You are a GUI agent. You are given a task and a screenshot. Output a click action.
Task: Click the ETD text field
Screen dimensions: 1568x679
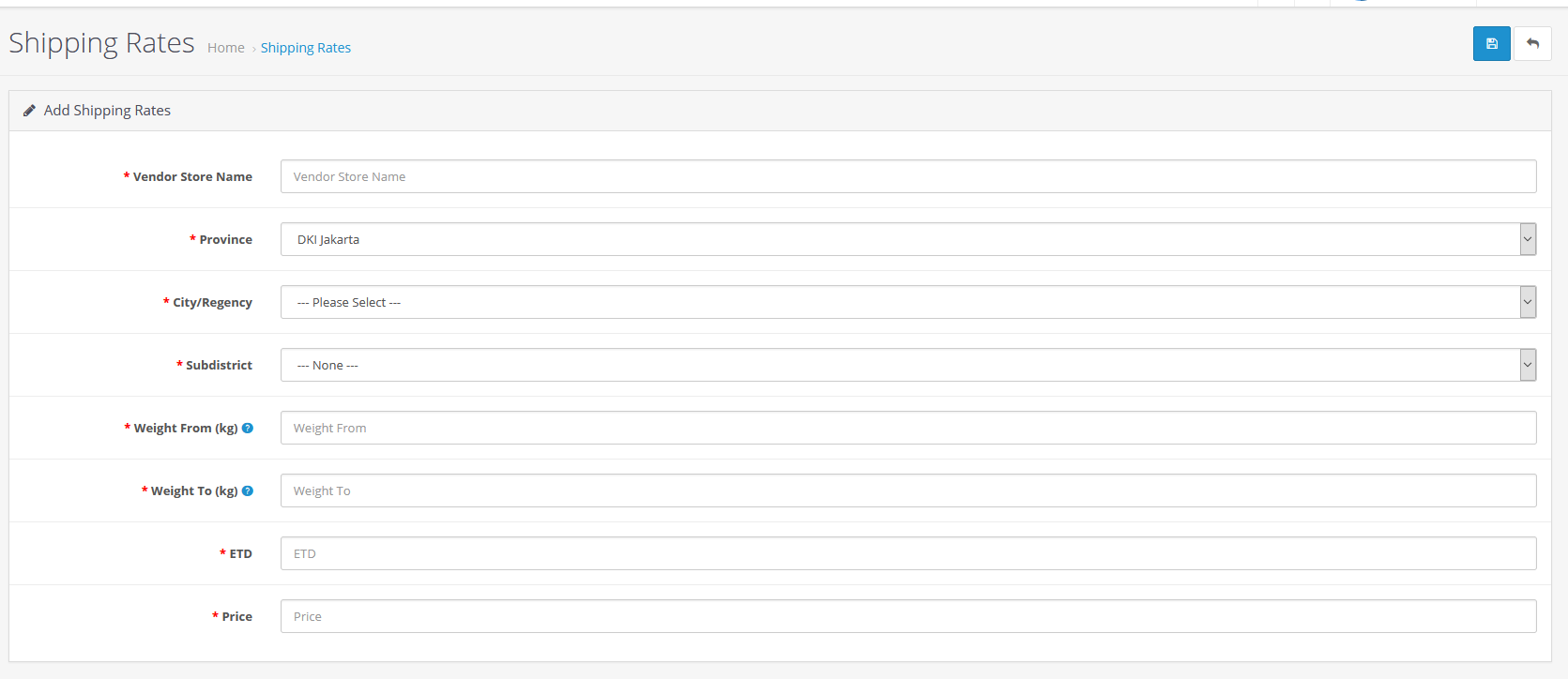[907, 553]
